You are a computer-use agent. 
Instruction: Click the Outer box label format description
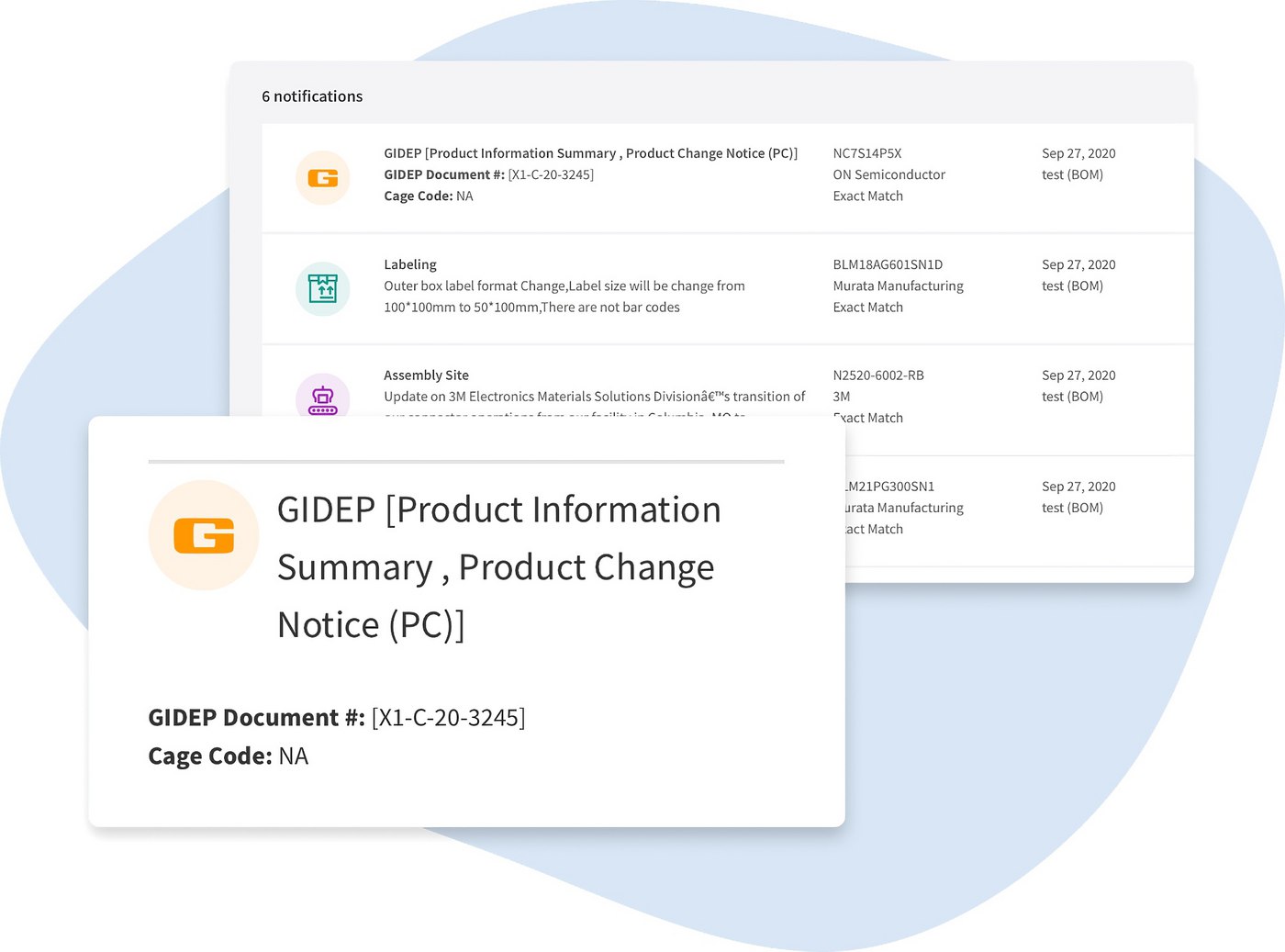[x=564, y=296]
